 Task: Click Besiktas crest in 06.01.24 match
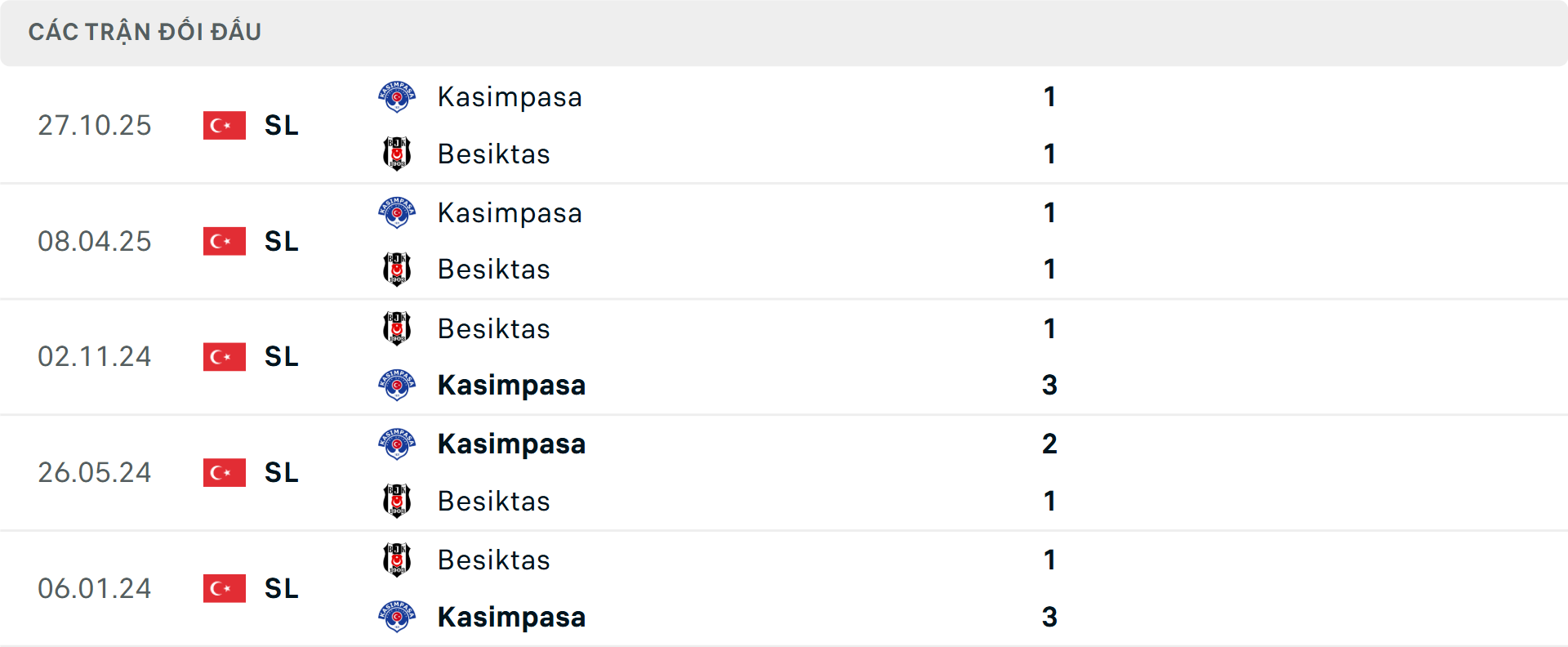(x=397, y=560)
